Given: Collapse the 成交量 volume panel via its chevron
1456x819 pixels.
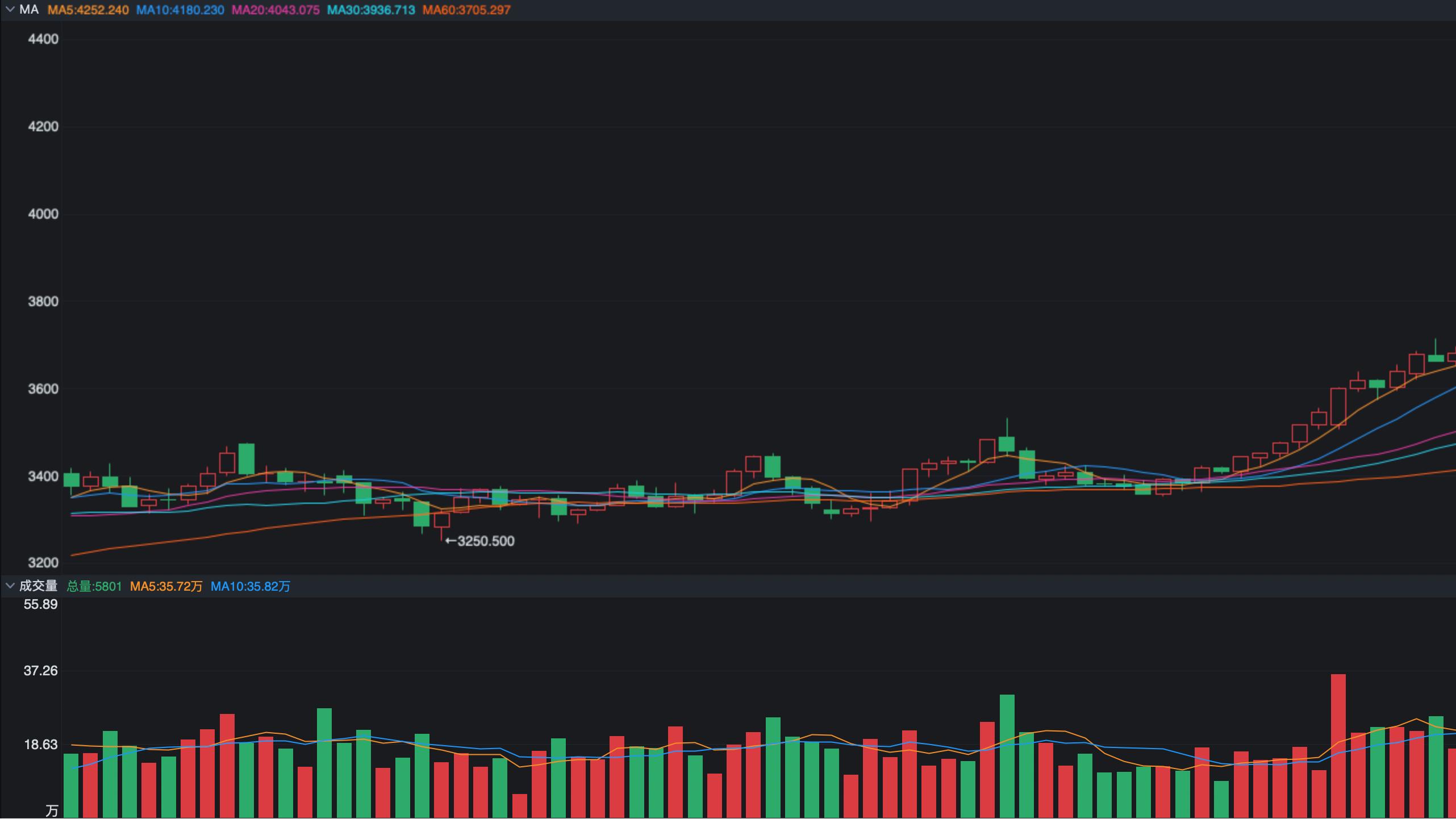Looking at the screenshot, I should 10,586.
